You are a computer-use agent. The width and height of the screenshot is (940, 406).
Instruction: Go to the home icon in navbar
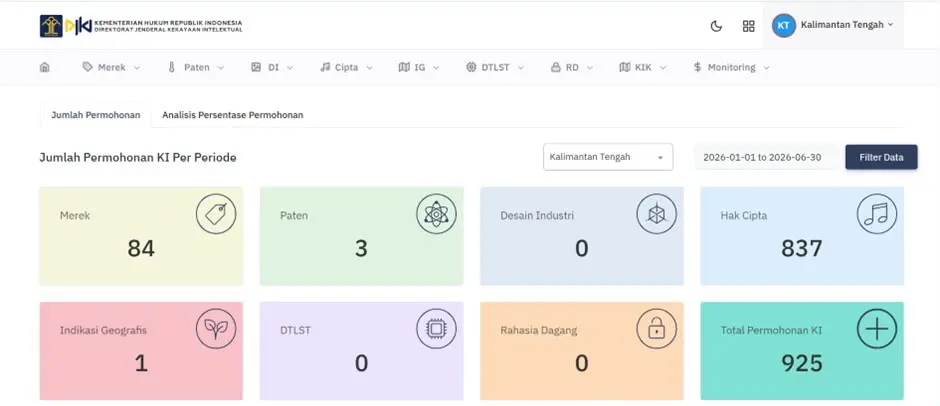44,67
